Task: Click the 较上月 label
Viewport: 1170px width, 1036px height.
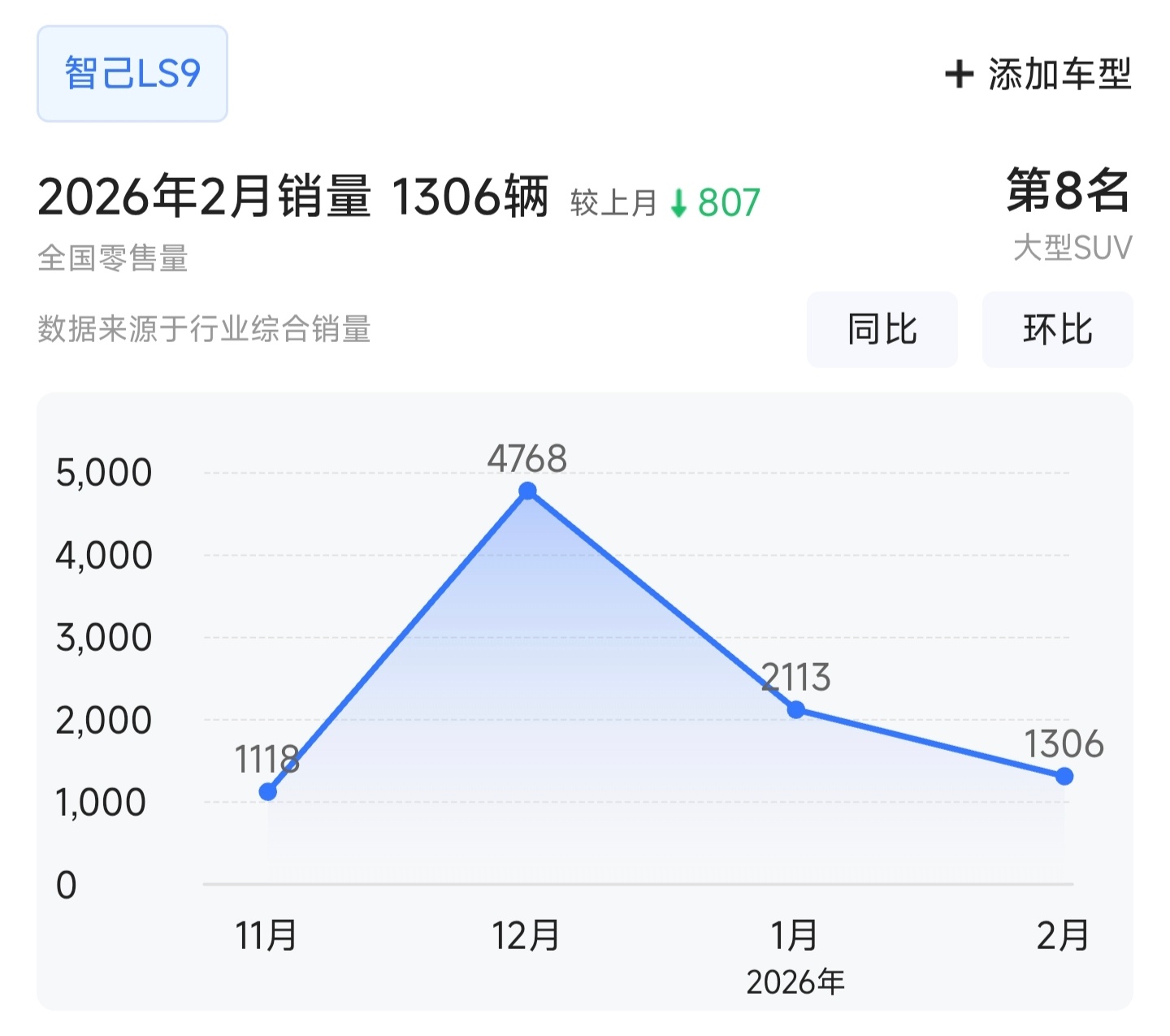Action: 613,203
